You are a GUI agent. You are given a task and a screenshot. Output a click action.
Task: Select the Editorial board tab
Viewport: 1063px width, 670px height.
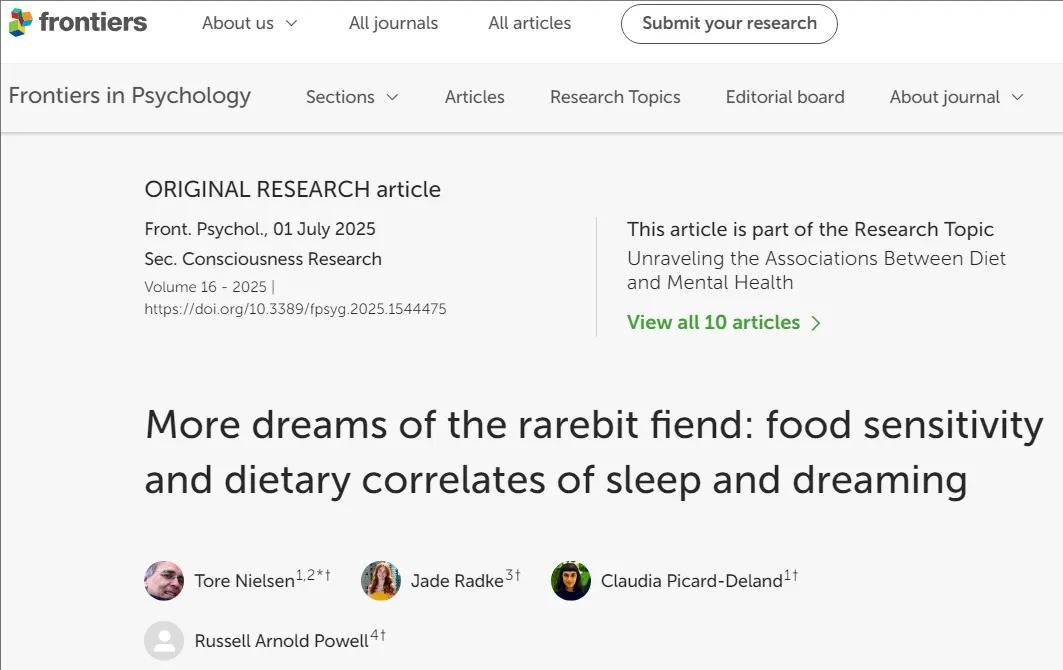click(785, 97)
